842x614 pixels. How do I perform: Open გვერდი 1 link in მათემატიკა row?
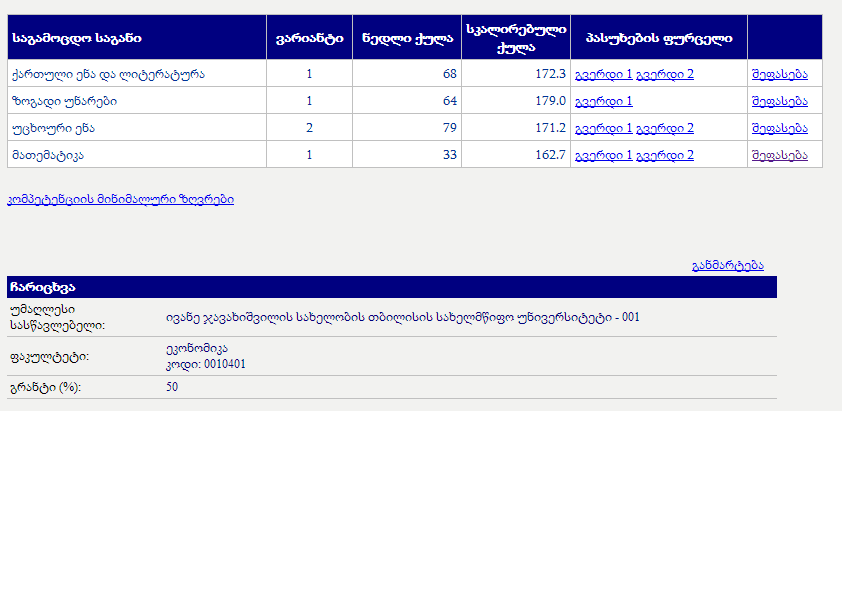pyautogui.click(x=604, y=155)
